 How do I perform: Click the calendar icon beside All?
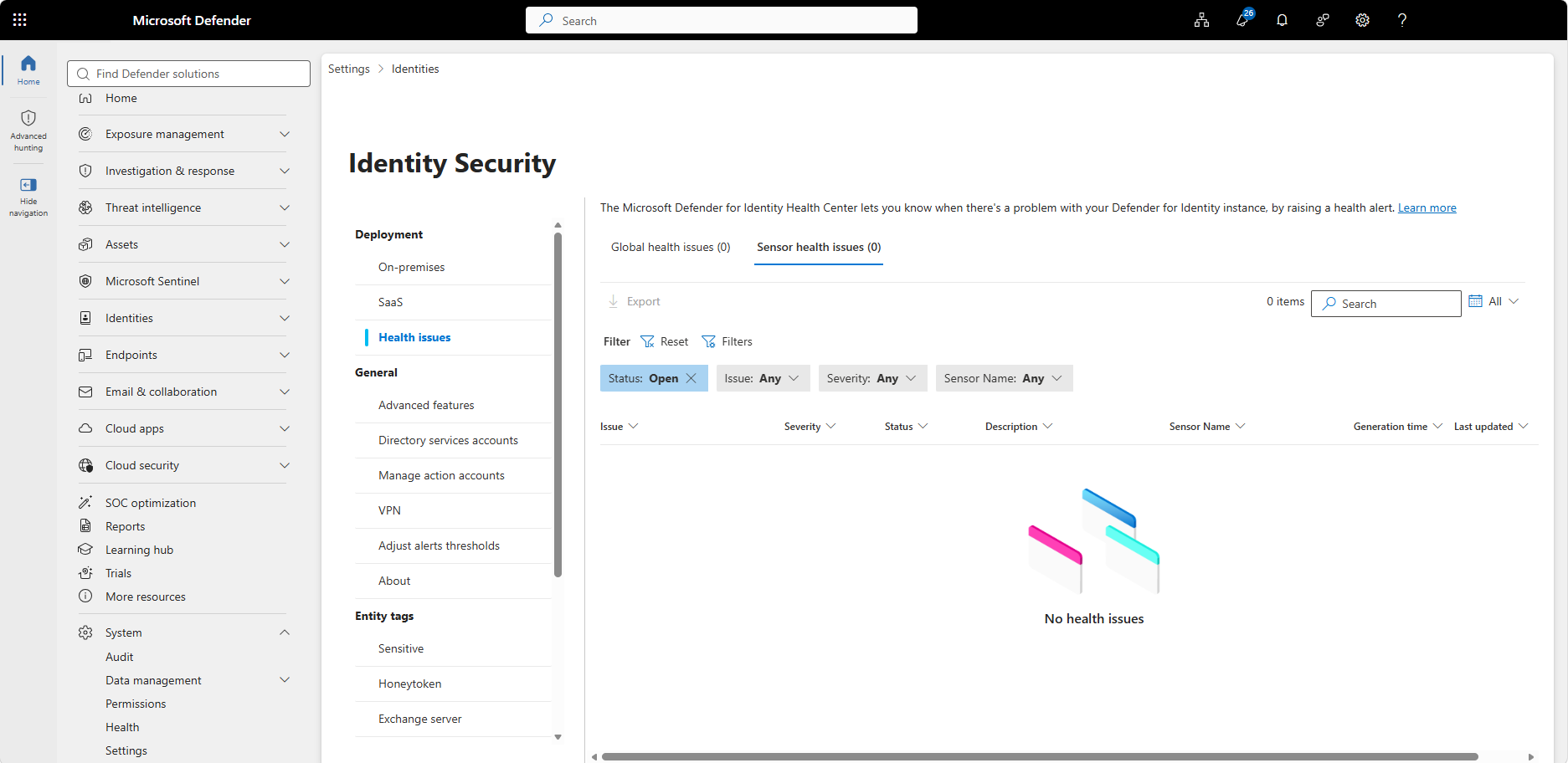1475,301
